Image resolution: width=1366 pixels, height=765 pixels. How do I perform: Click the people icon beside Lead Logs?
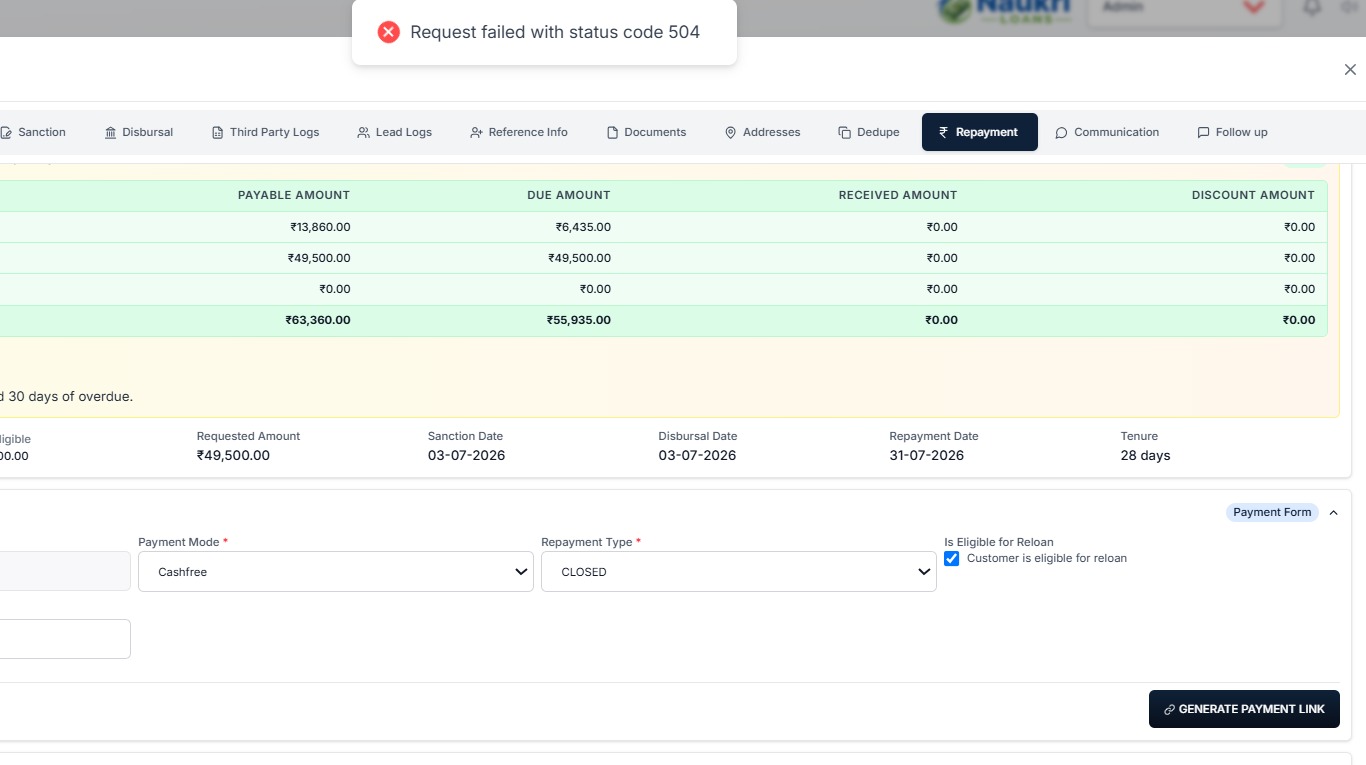[364, 132]
